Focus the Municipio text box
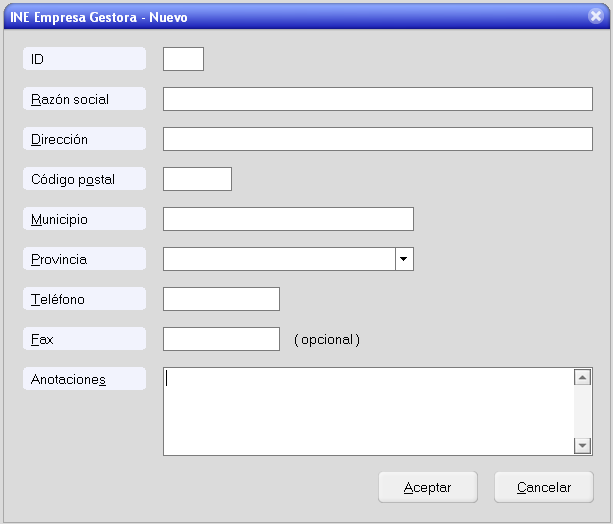Viewport: 613px width, 524px height. 288,219
